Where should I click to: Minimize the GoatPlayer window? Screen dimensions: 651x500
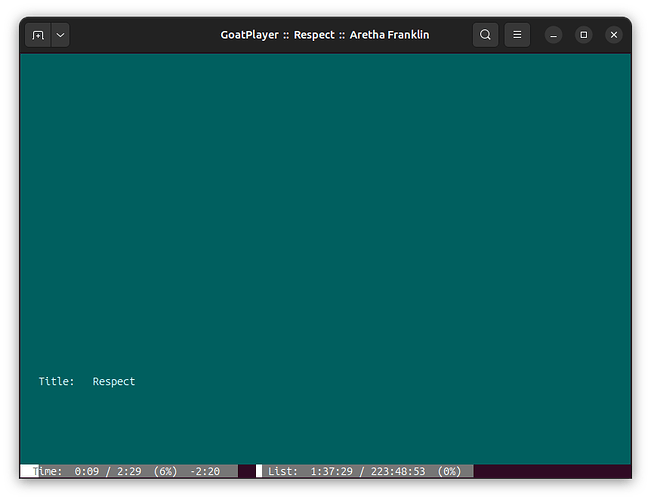click(553, 35)
